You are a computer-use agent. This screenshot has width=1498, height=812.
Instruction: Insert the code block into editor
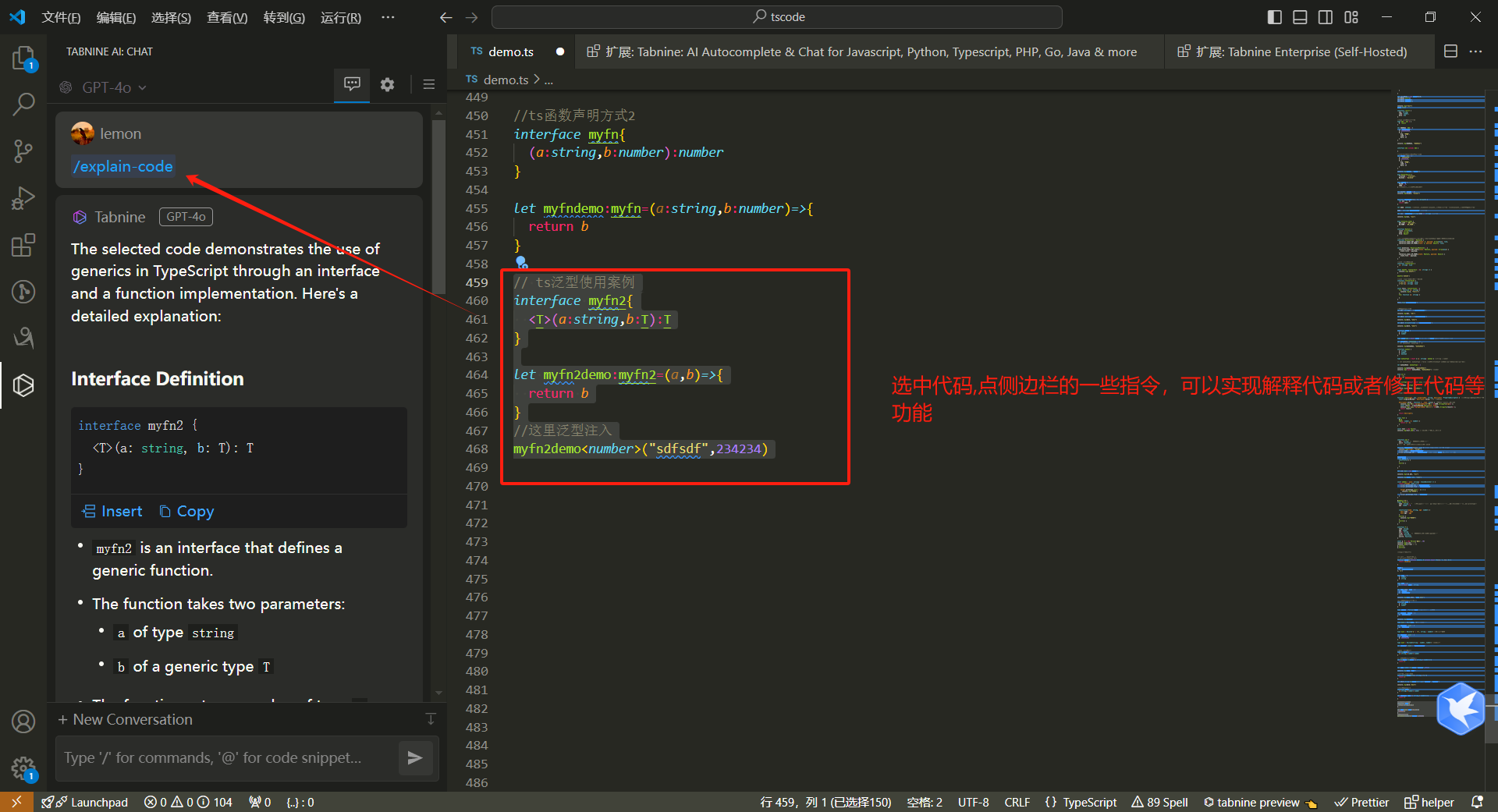[x=112, y=512]
